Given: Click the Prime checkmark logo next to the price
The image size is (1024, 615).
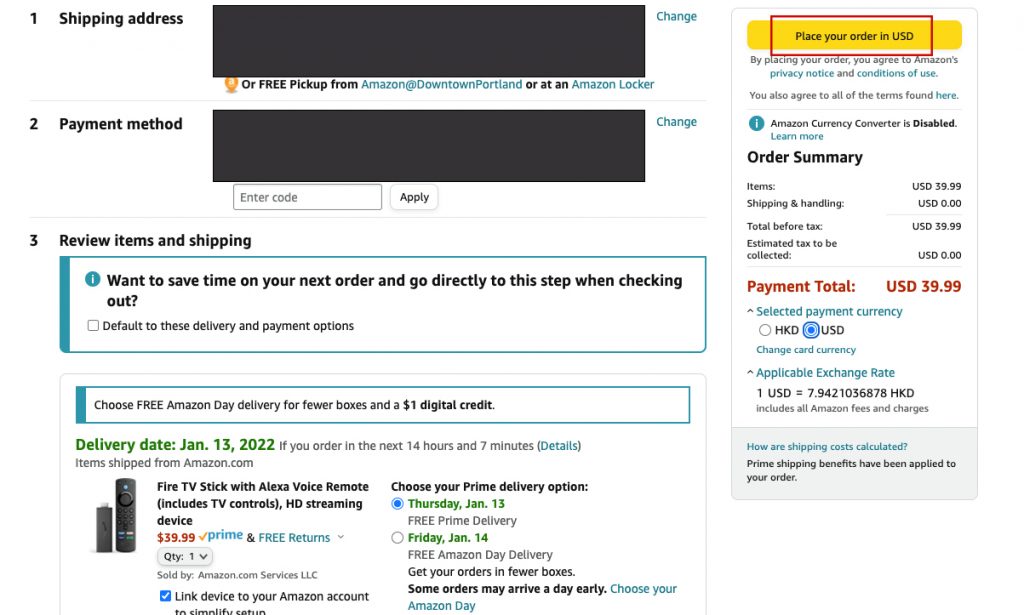Looking at the screenshot, I should coord(221,536).
